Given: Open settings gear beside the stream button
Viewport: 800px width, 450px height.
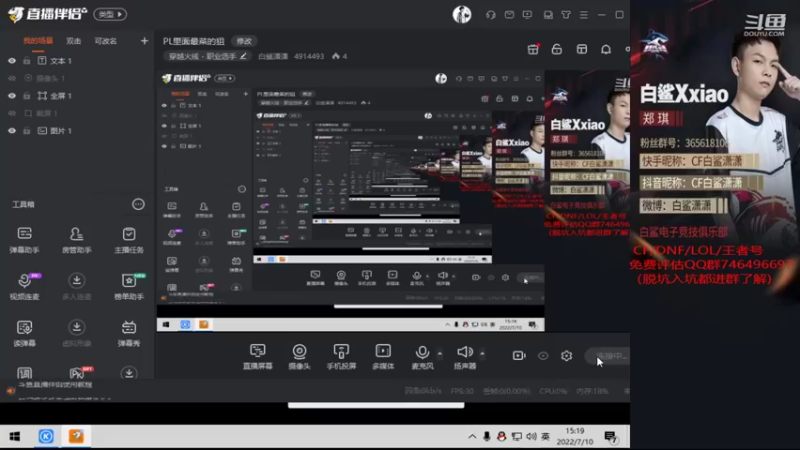Looking at the screenshot, I should (x=566, y=356).
